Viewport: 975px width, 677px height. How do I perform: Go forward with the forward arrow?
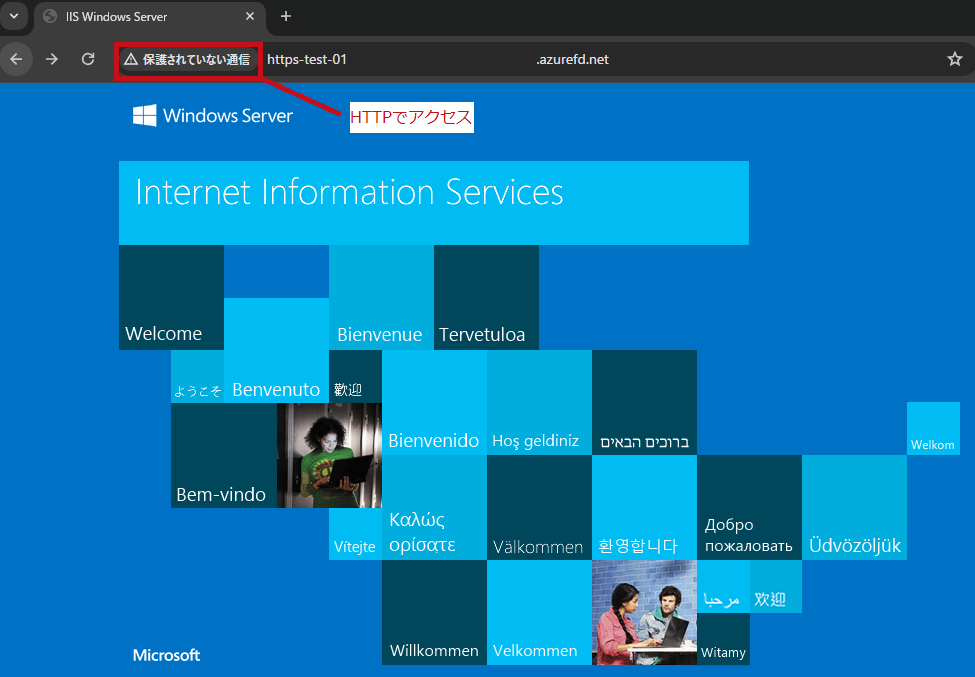point(52,59)
